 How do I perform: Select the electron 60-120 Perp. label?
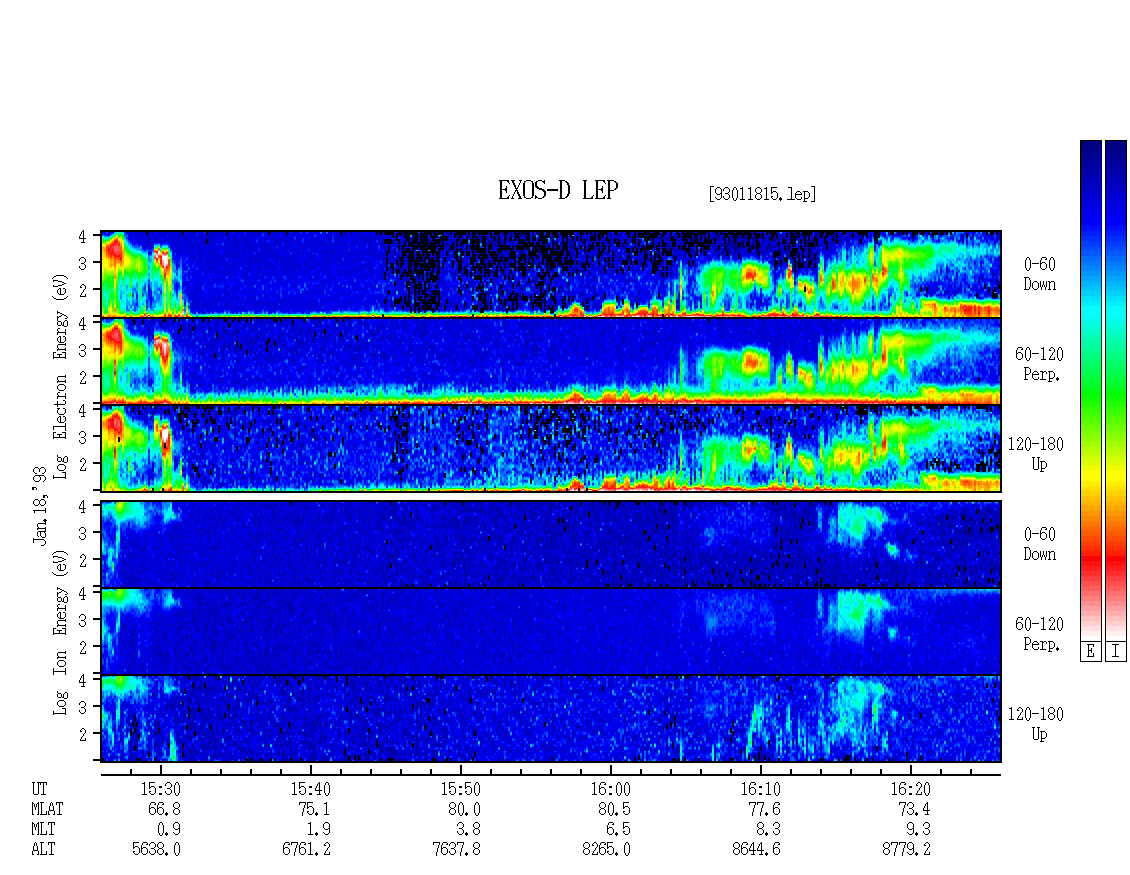pos(1039,364)
